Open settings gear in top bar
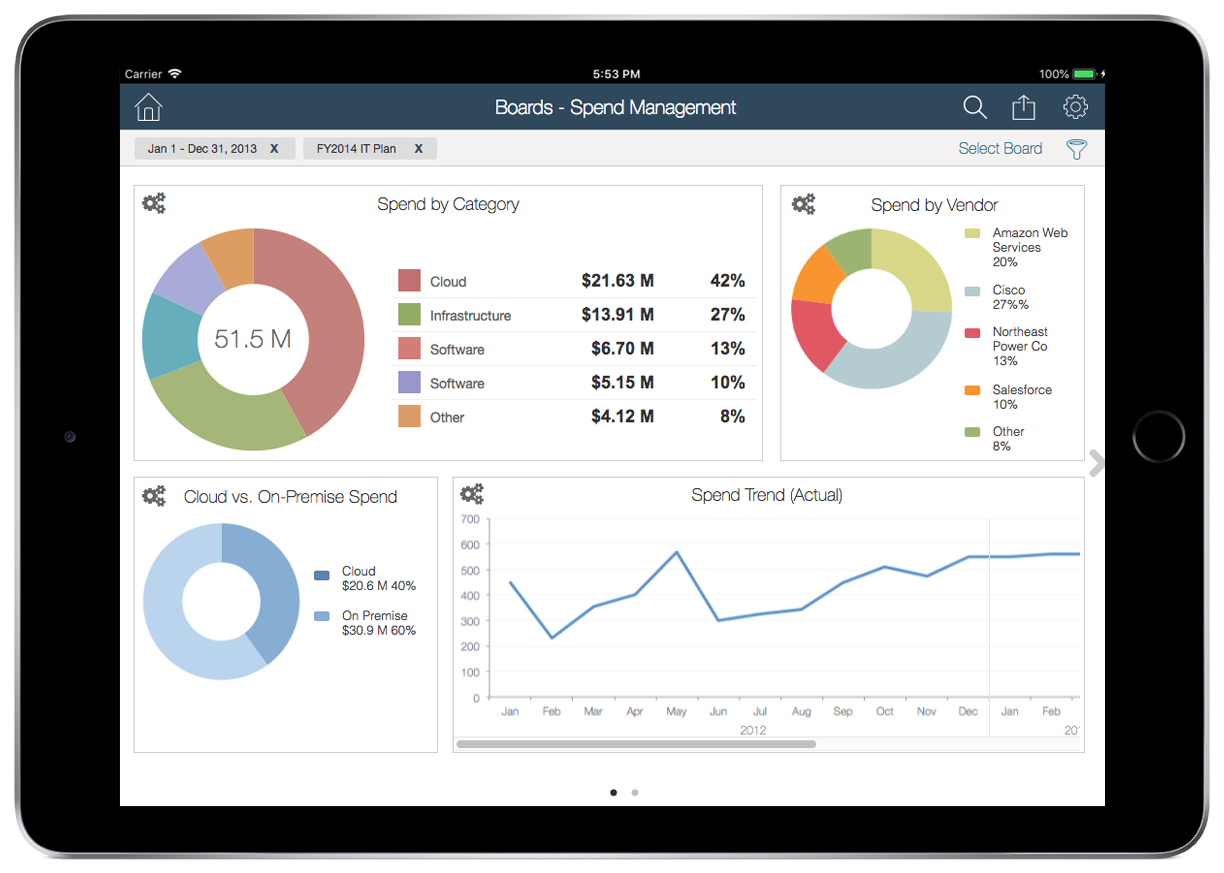The width and height of the screenshot is (1224, 873). tap(1075, 107)
